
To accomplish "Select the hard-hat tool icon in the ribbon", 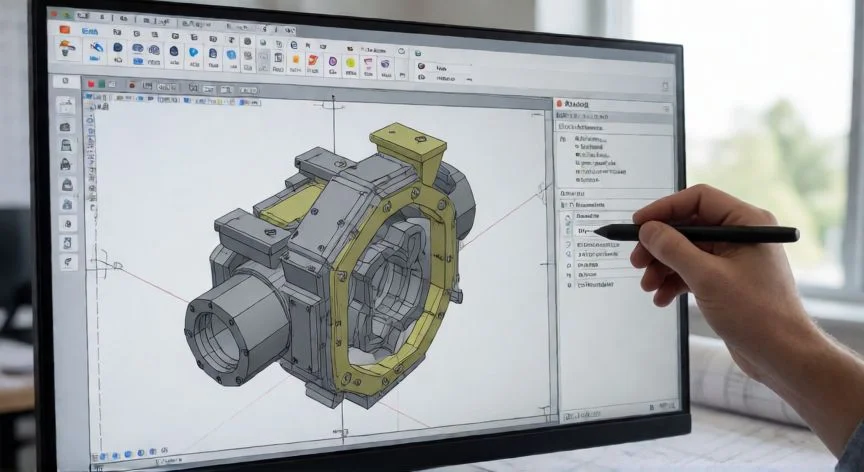I will [x=67, y=48].
